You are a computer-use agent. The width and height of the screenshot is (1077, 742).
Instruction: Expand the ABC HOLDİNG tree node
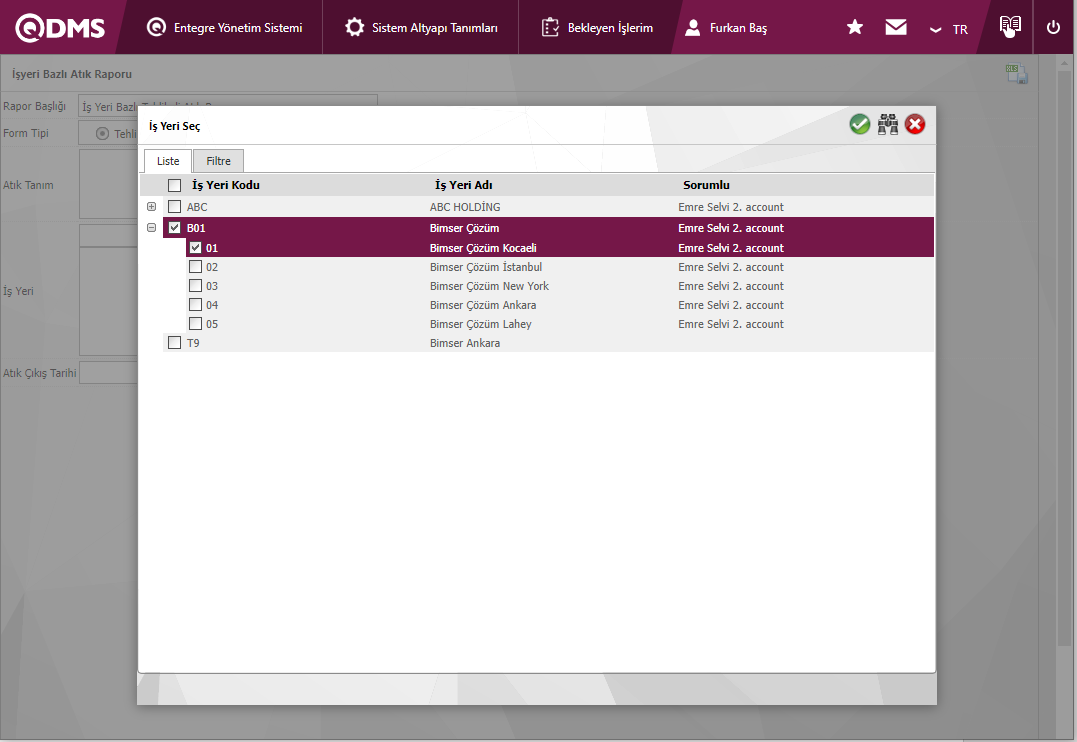[152, 207]
